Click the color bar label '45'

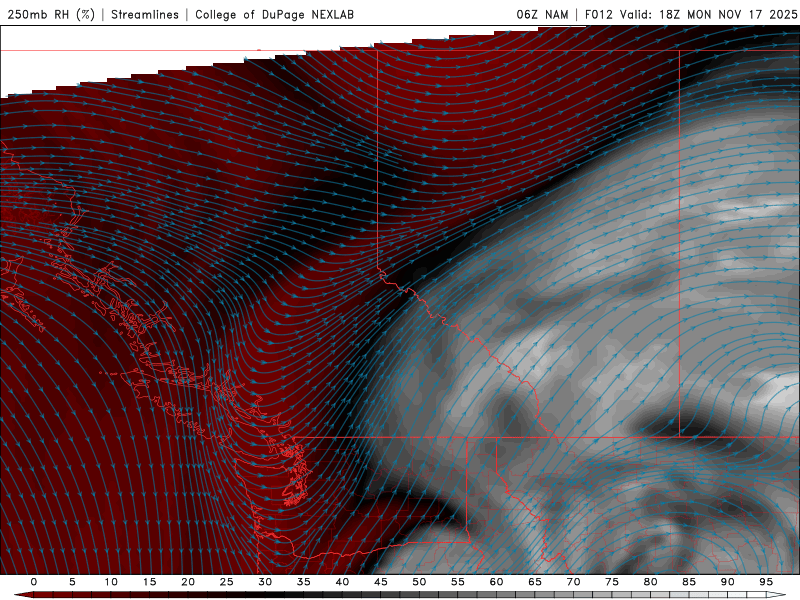pos(381,582)
